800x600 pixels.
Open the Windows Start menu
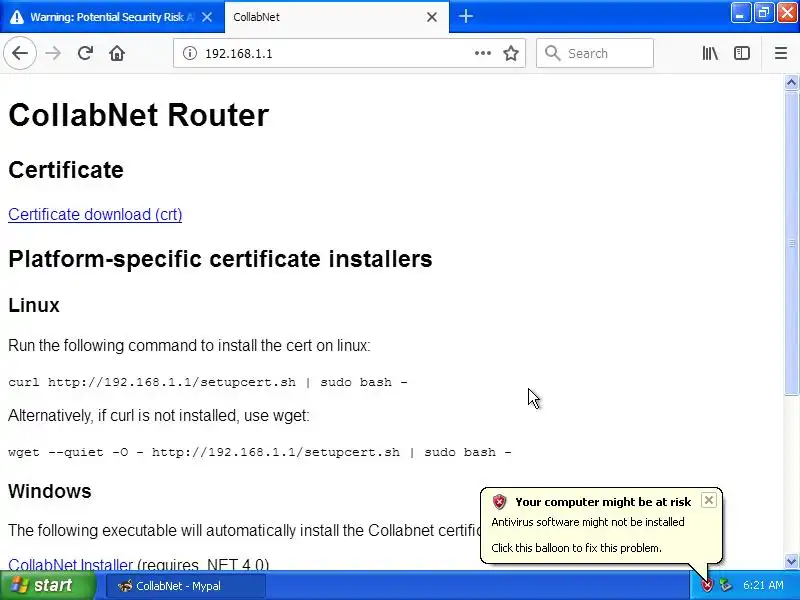coord(48,585)
